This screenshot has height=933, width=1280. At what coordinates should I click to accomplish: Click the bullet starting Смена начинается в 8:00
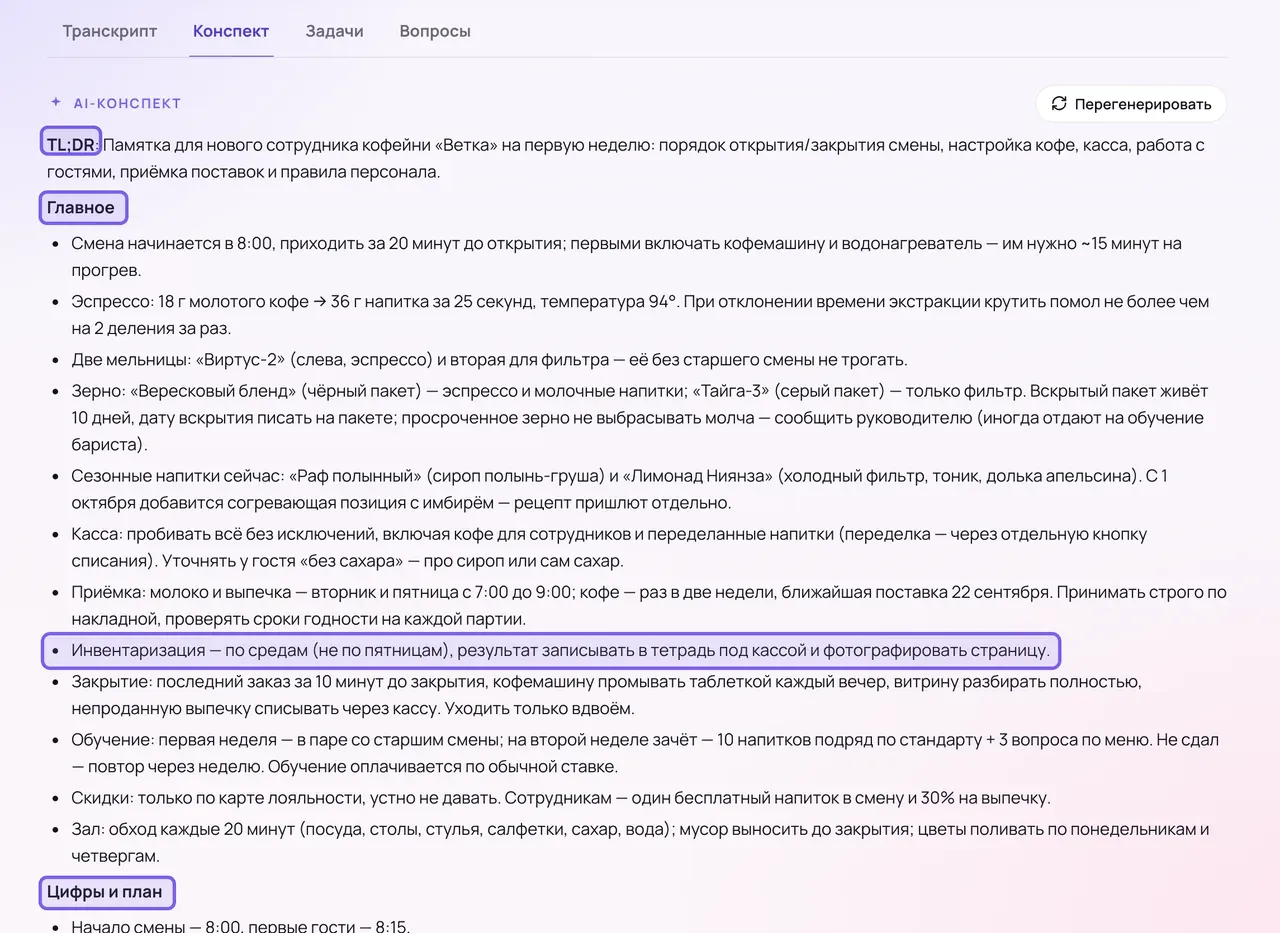(x=627, y=257)
